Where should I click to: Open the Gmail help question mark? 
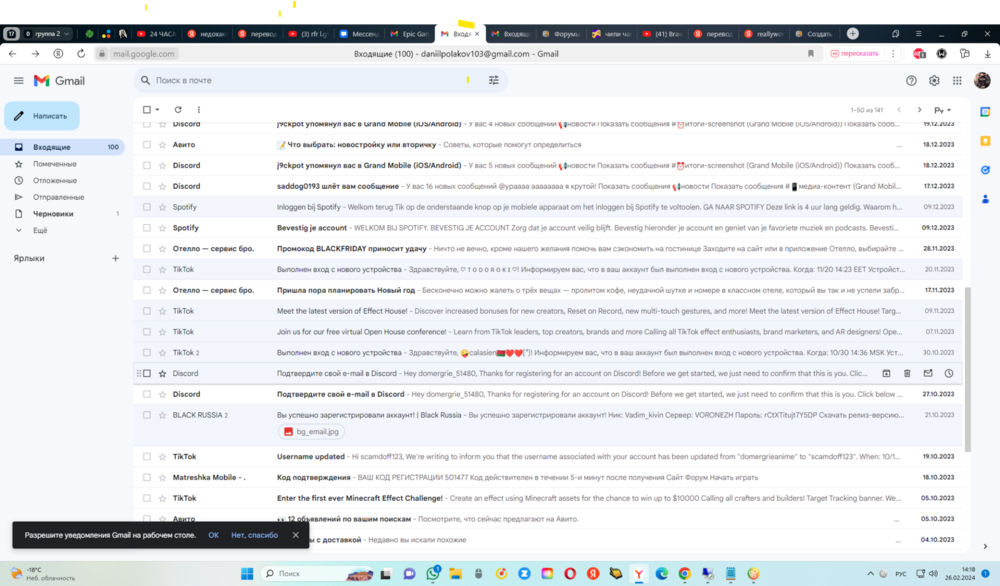pos(911,80)
